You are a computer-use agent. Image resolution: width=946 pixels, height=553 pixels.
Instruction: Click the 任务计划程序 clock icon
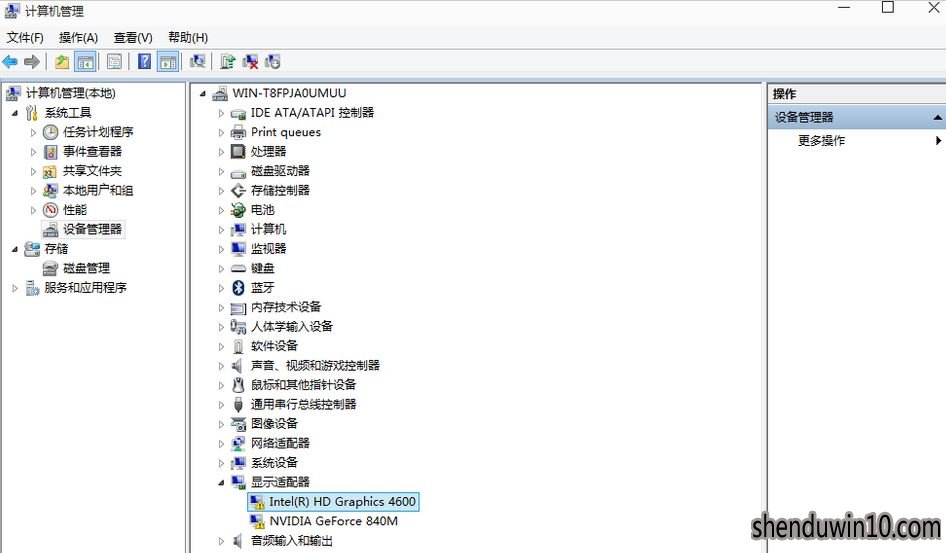[x=51, y=132]
